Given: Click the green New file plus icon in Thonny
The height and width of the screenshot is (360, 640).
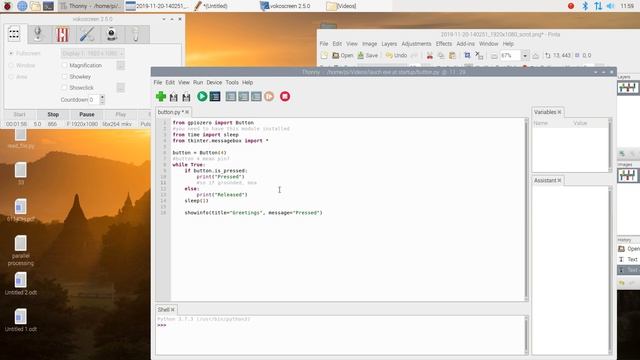Looking at the screenshot, I should pos(161,96).
